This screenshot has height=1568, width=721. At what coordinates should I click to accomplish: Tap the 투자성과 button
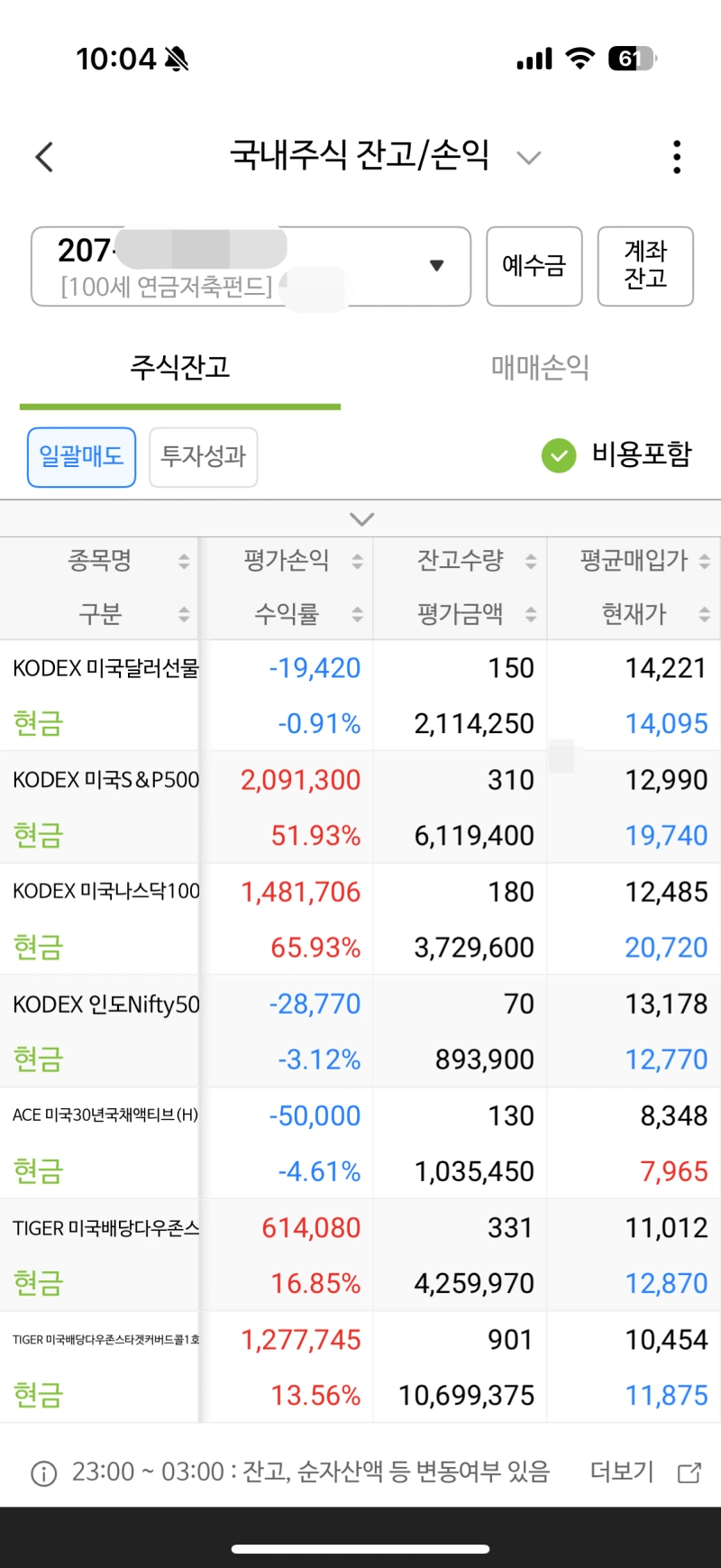203,457
